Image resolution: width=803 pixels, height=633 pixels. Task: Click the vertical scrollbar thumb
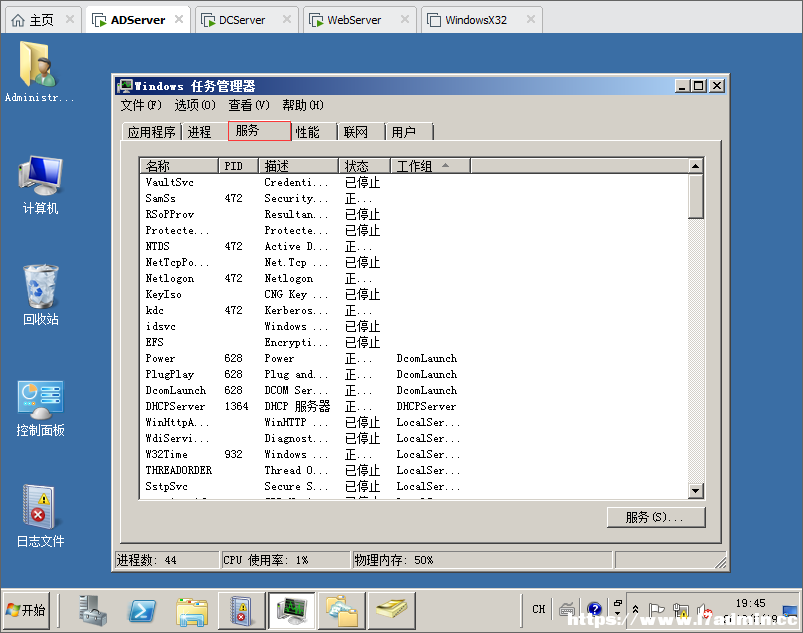[x=695, y=197]
